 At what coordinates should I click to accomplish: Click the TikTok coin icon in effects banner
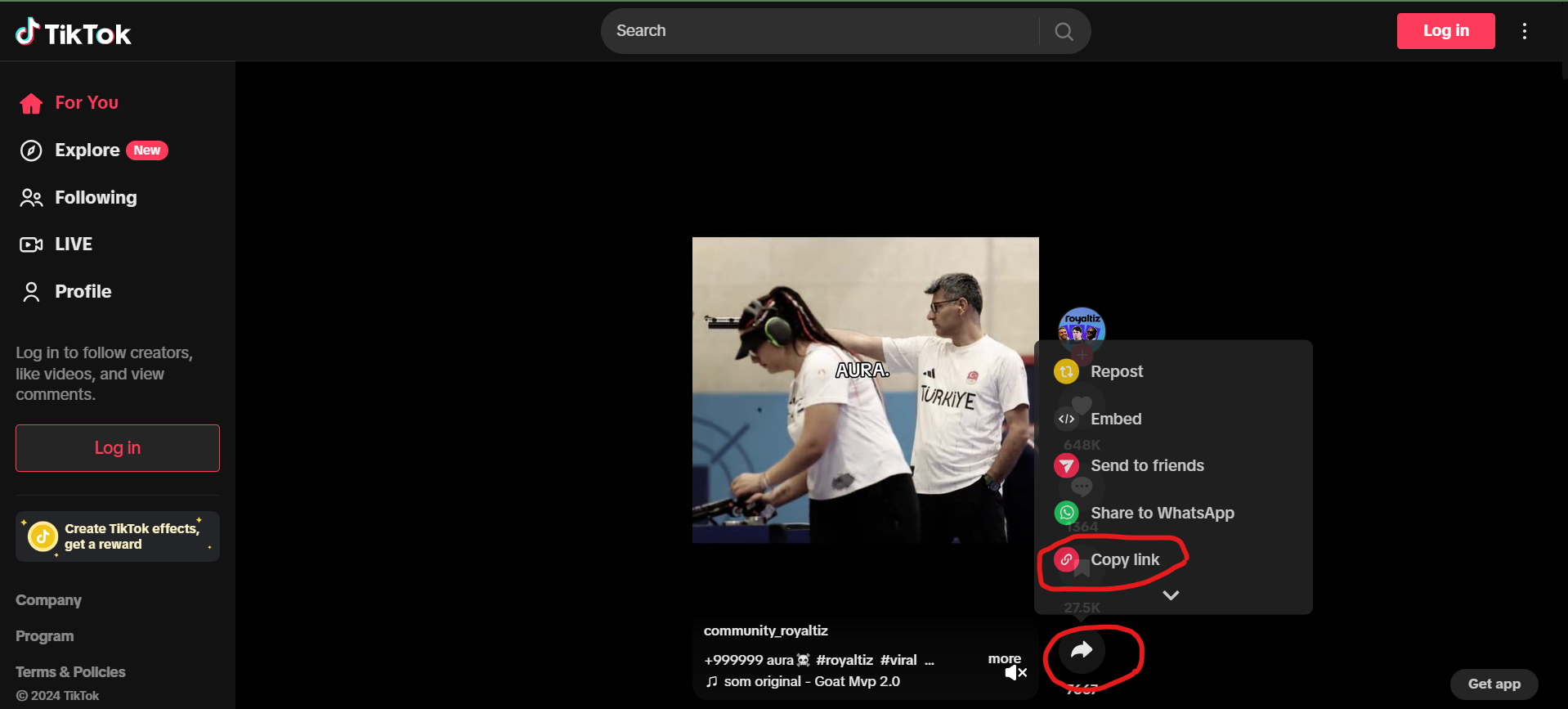point(43,536)
